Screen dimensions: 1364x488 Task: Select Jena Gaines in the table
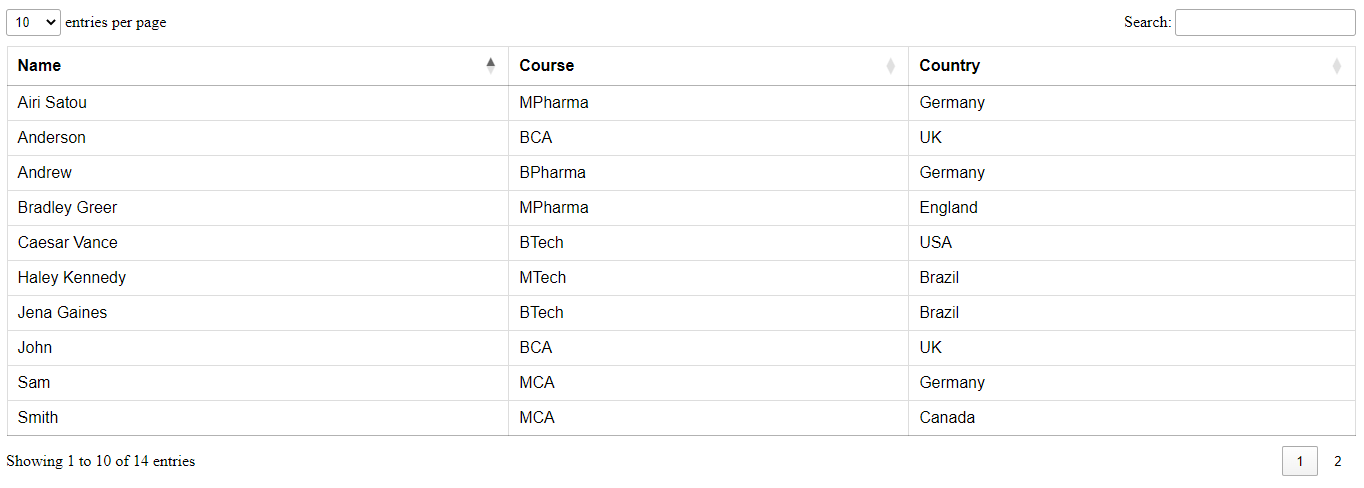62,313
